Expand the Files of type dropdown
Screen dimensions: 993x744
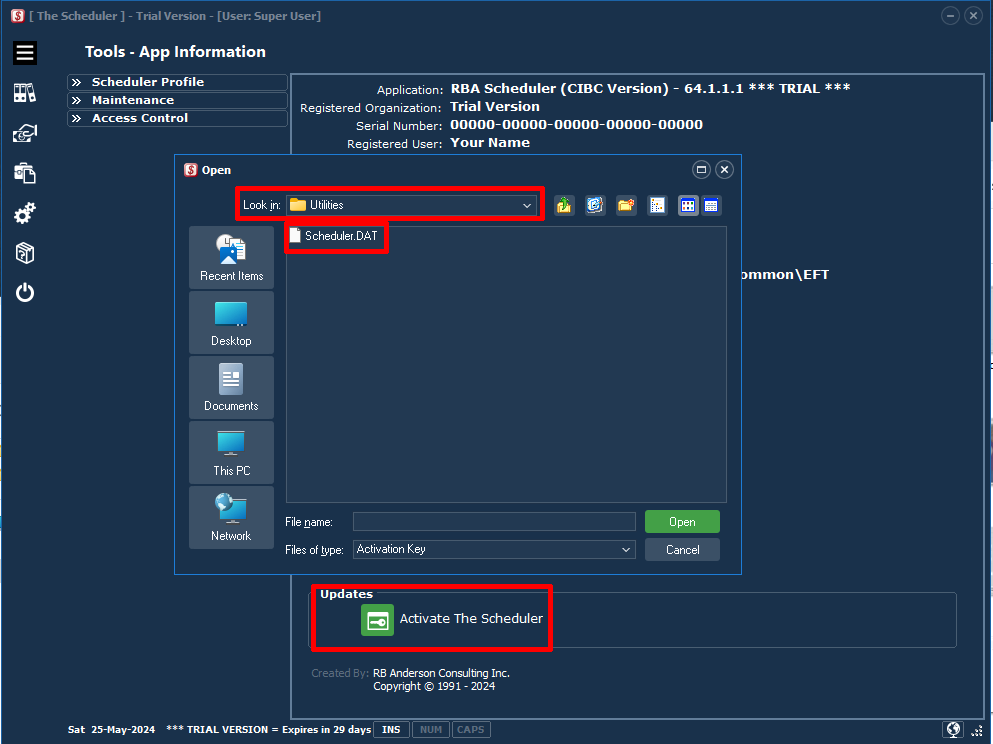[x=626, y=550]
